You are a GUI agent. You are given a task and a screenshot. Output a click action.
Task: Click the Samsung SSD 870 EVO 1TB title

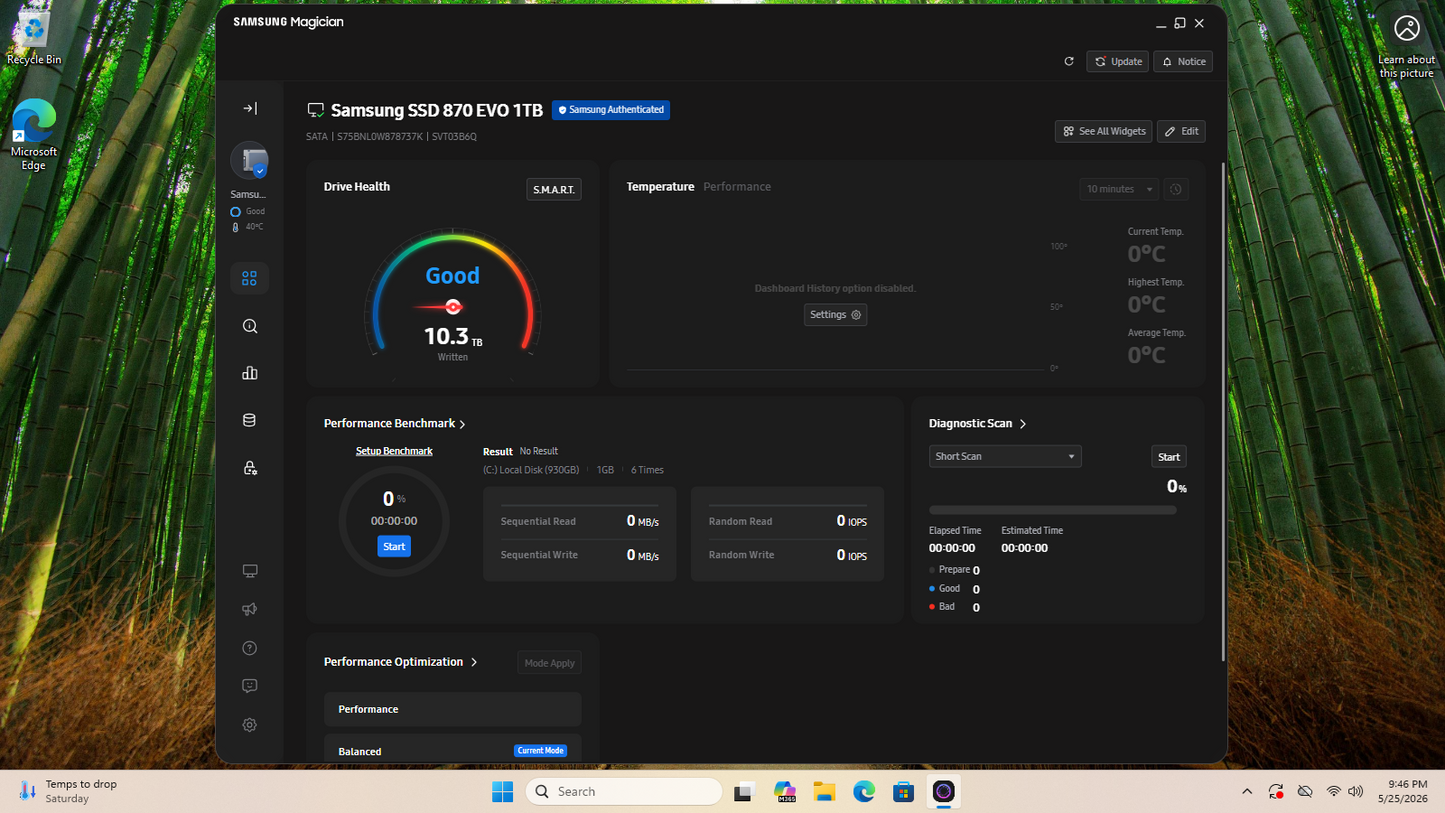(x=437, y=110)
